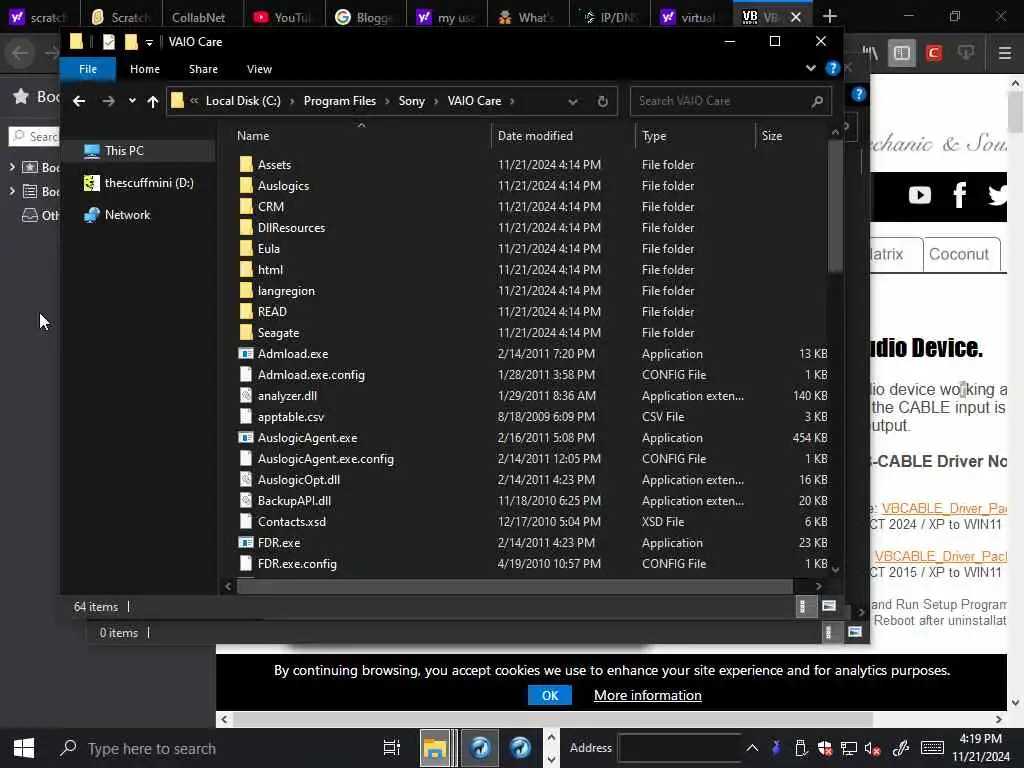Select FDR.exe.config file

pos(297,564)
